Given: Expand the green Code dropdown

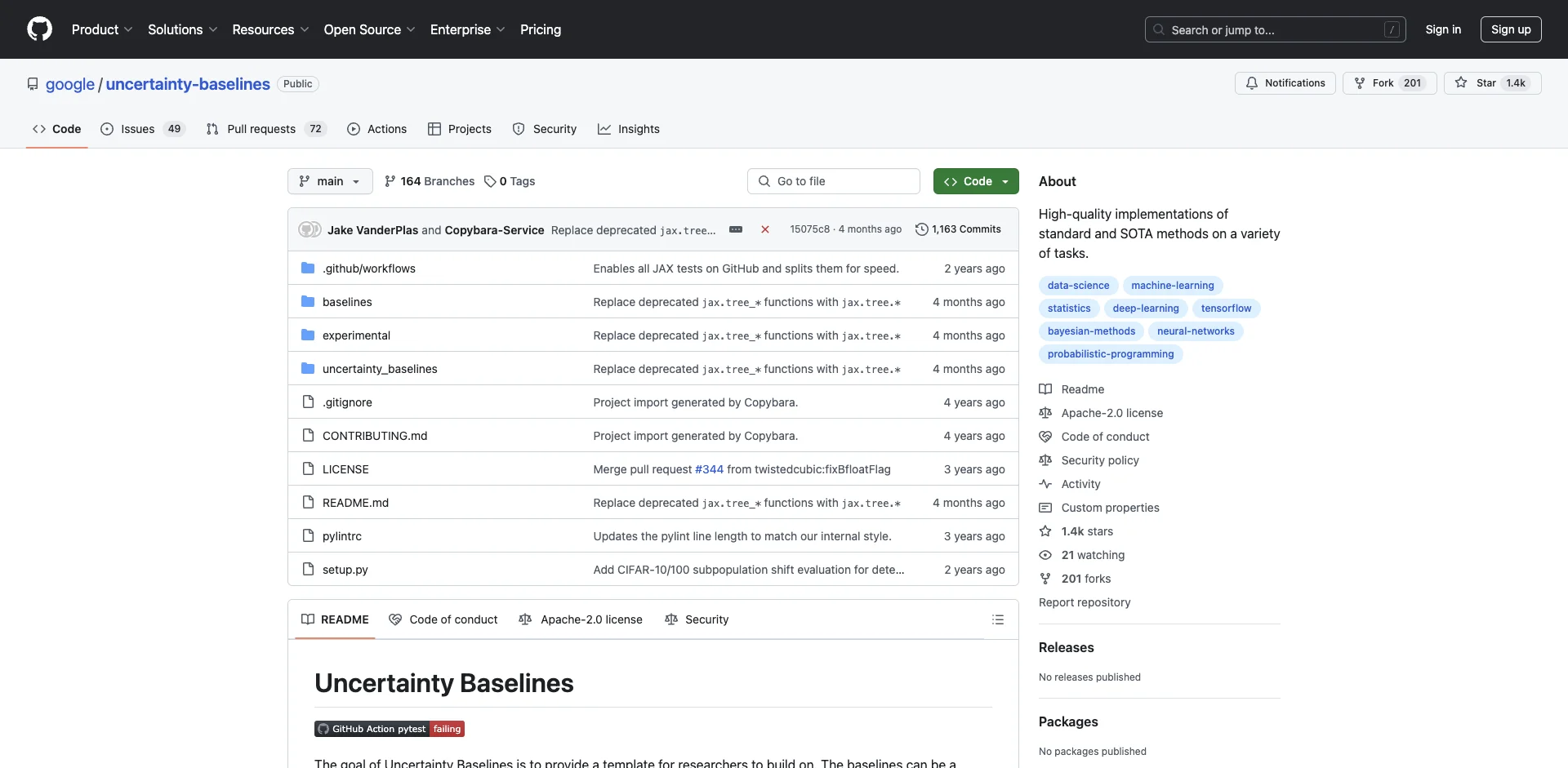Looking at the screenshot, I should [x=976, y=181].
